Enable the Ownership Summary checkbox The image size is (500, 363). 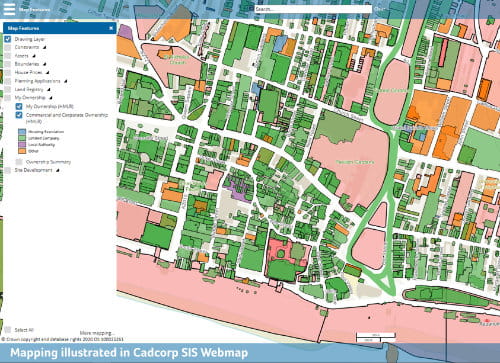pyautogui.click(x=19, y=162)
